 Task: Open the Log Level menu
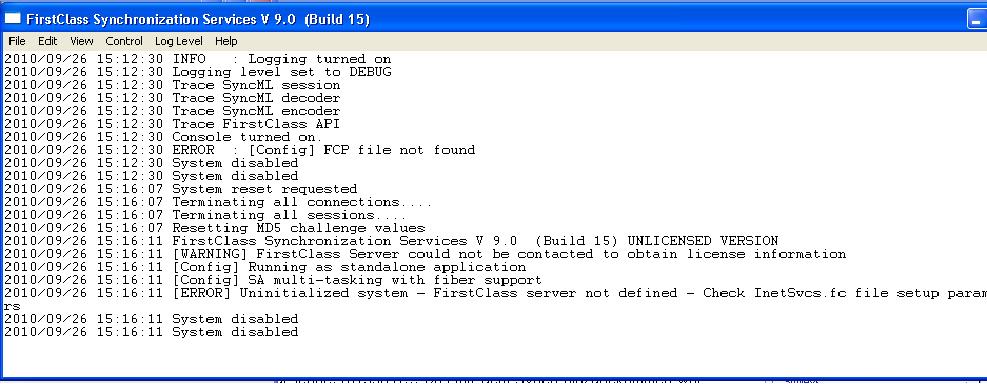179,42
